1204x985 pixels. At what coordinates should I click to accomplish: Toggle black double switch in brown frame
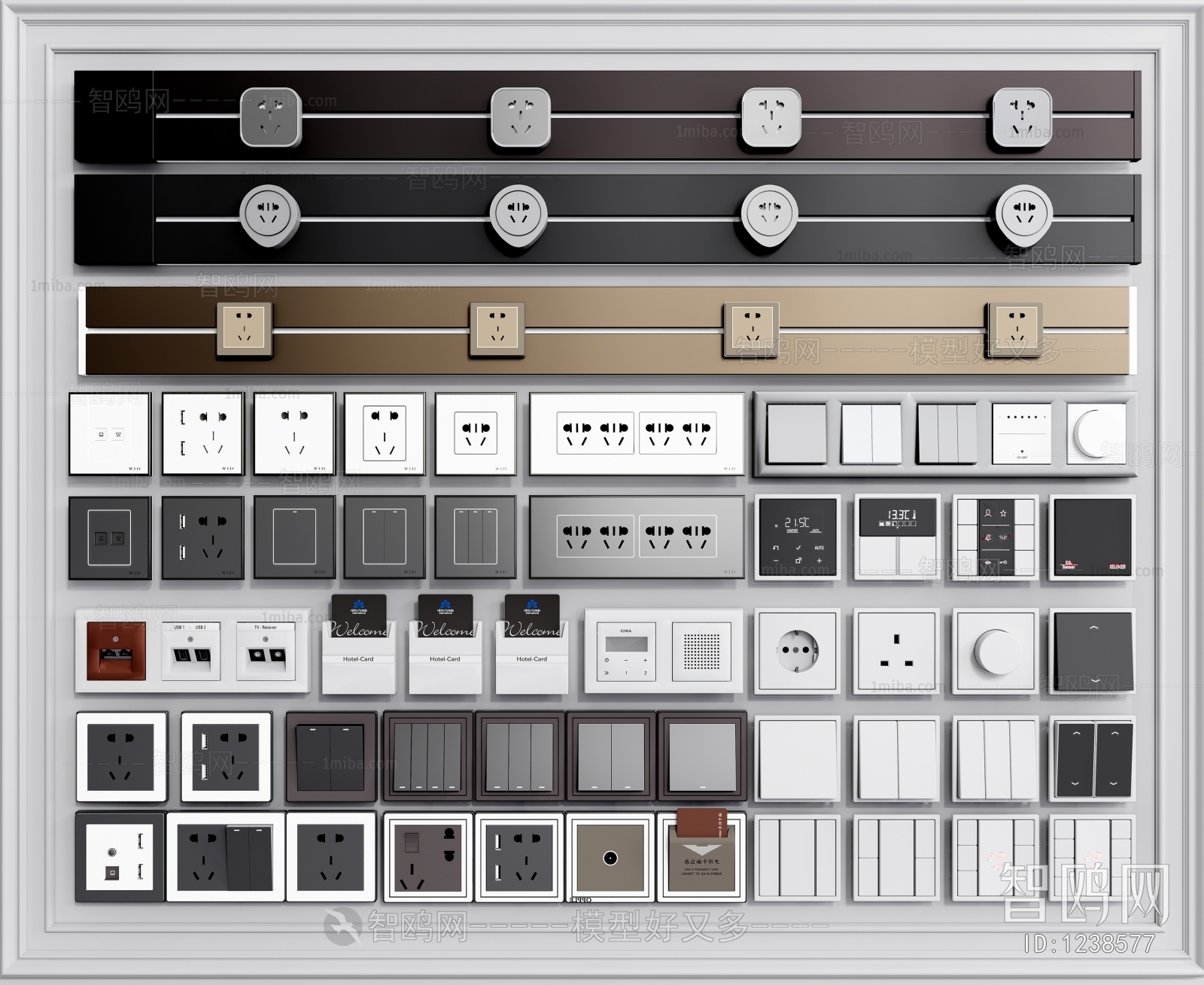331,755
